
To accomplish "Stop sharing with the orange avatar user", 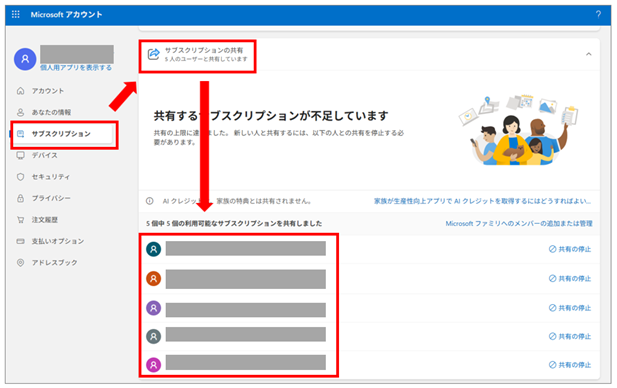I will click(570, 279).
